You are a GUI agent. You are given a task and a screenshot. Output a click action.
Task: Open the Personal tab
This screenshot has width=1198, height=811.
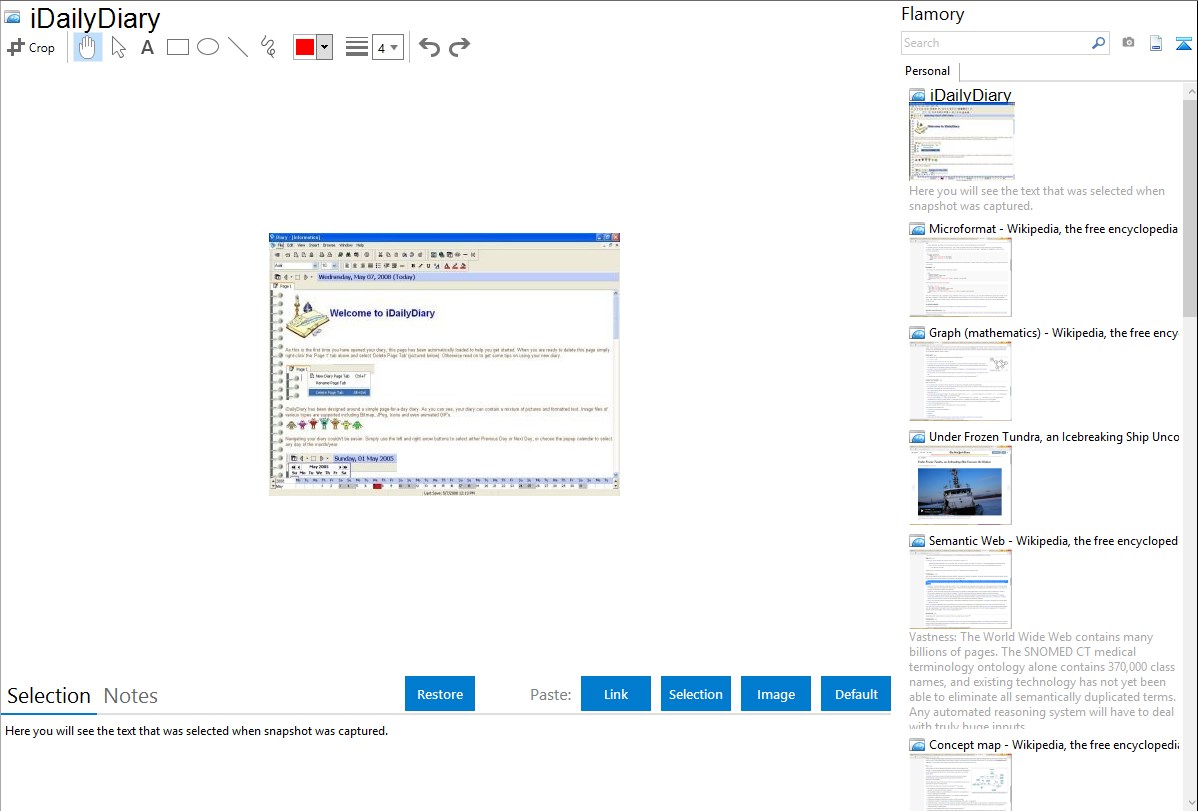click(x=928, y=70)
